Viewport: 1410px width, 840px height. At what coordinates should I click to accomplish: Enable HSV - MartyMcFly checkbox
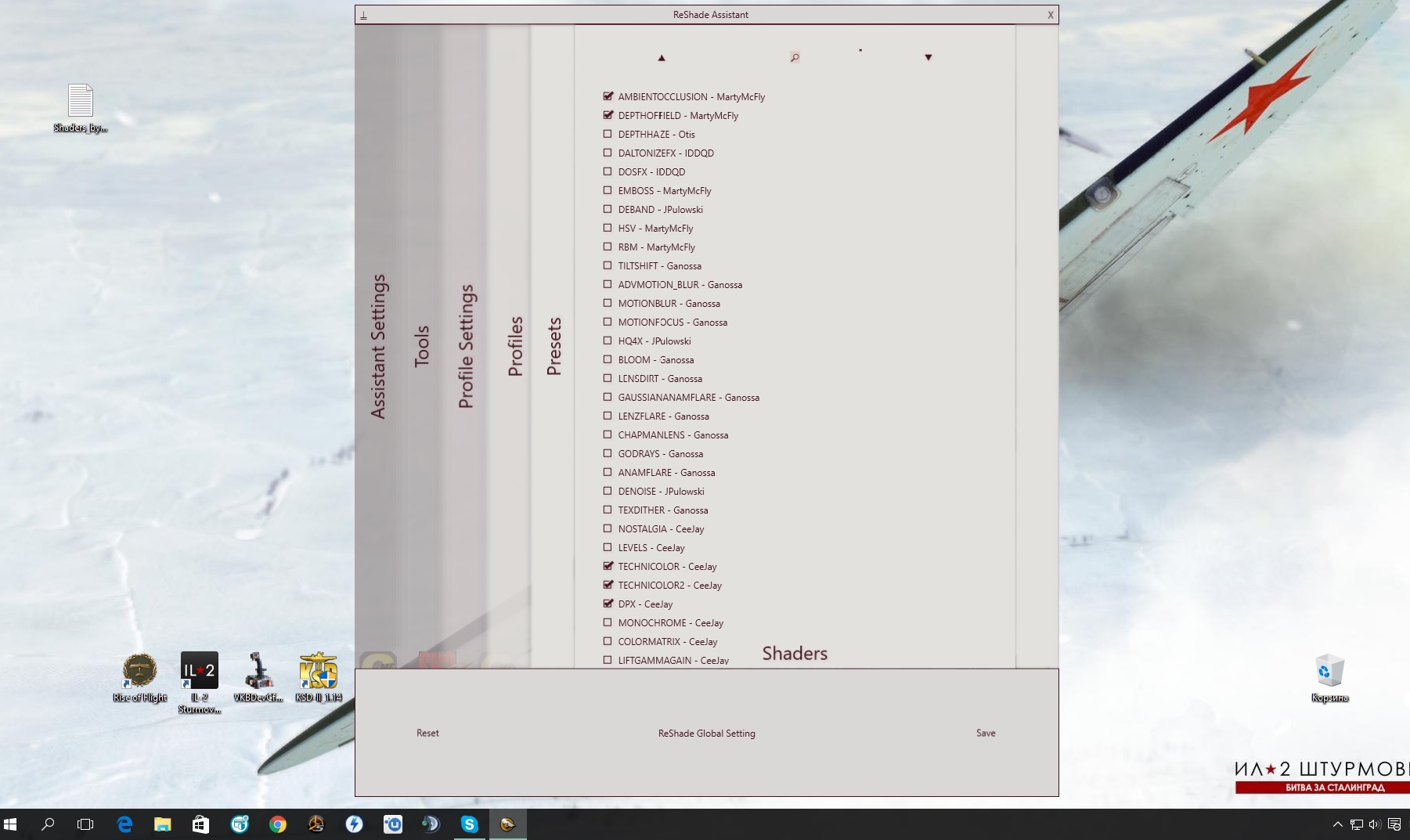[608, 228]
